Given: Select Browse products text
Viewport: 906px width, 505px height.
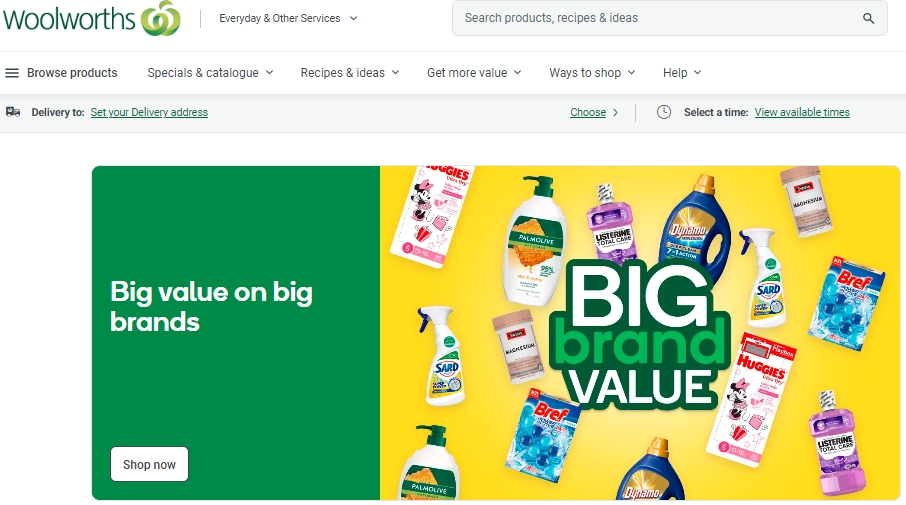Looking at the screenshot, I should (x=72, y=73).
